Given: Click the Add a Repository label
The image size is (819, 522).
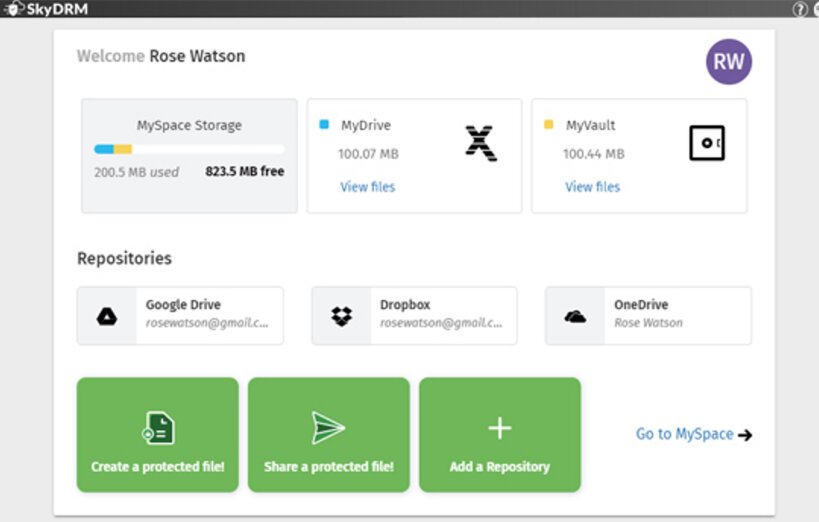Looking at the screenshot, I should [500, 467].
